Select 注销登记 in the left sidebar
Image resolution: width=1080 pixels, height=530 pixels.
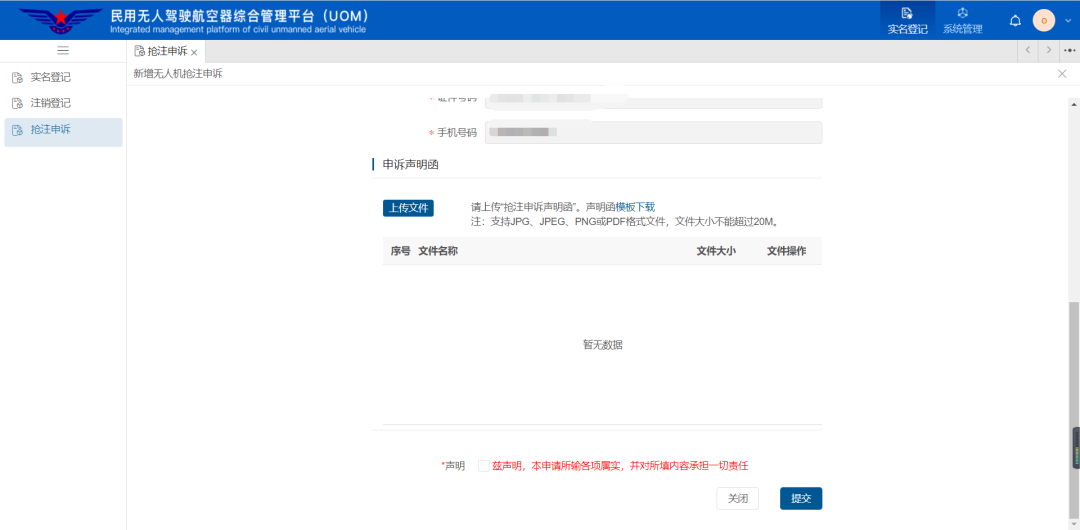(50, 103)
